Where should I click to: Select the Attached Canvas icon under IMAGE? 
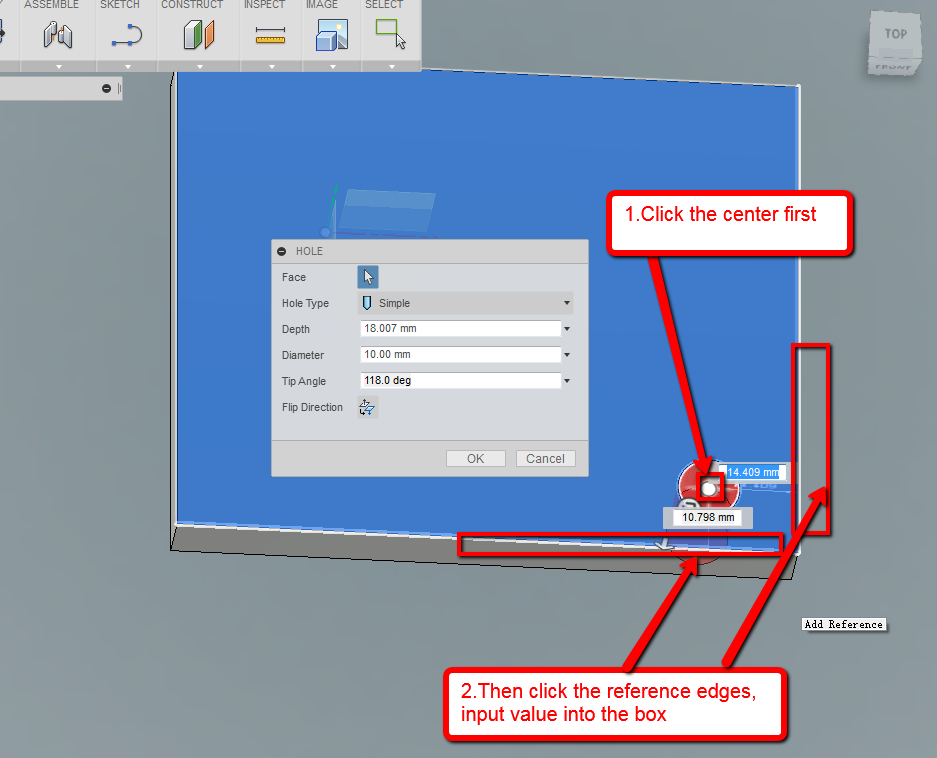[331, 35]
